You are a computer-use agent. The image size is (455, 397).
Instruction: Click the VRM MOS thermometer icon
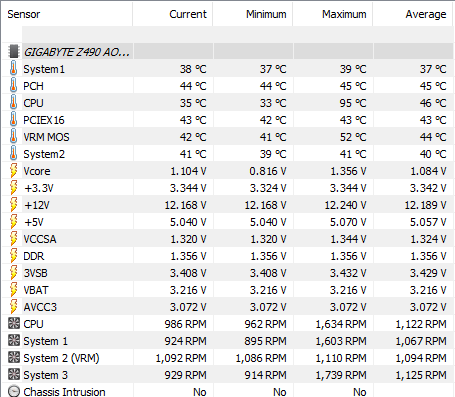(x=13, y=136)
